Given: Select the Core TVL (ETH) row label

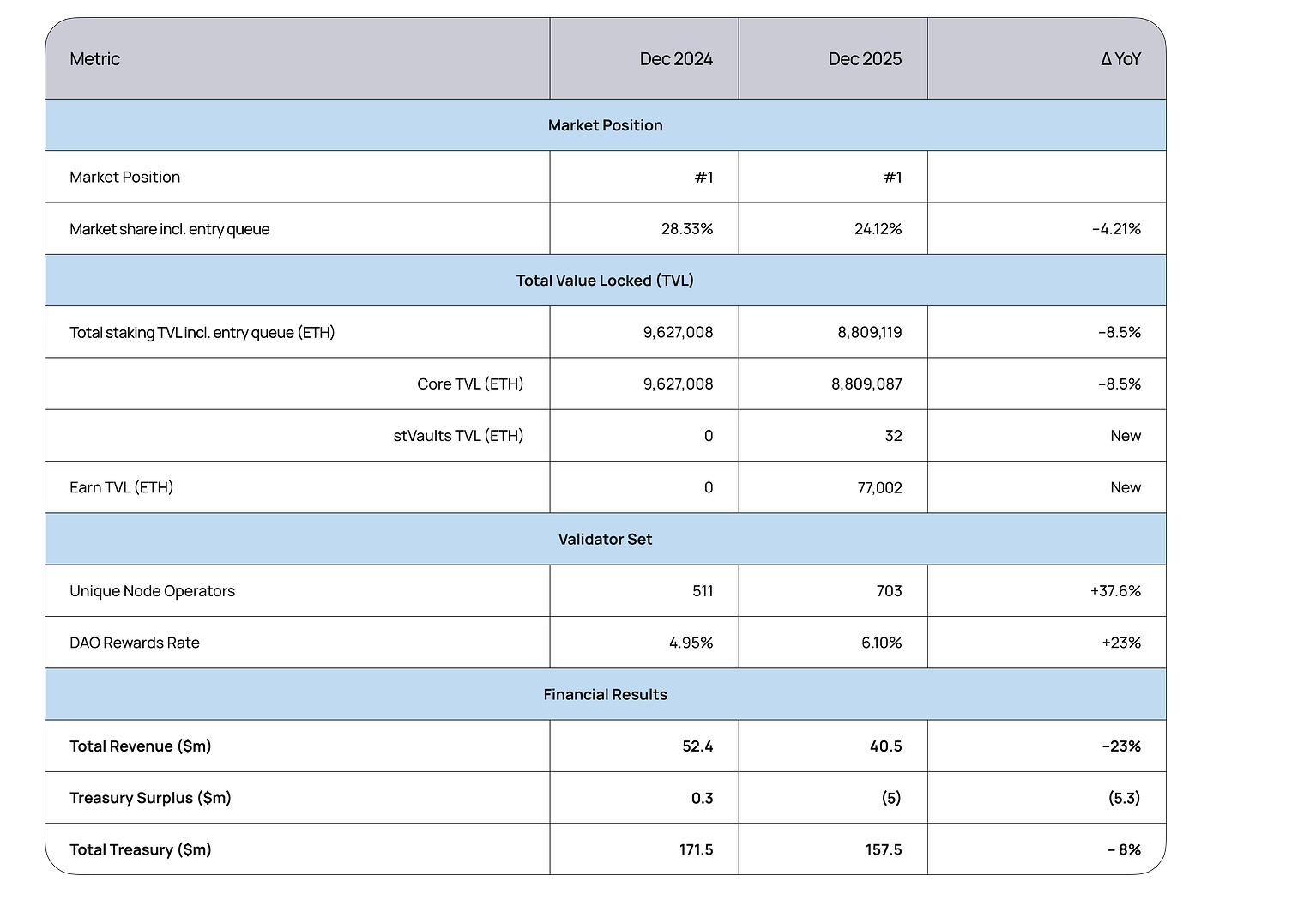Looking at the screenshot, I should [x=470, y=384].
